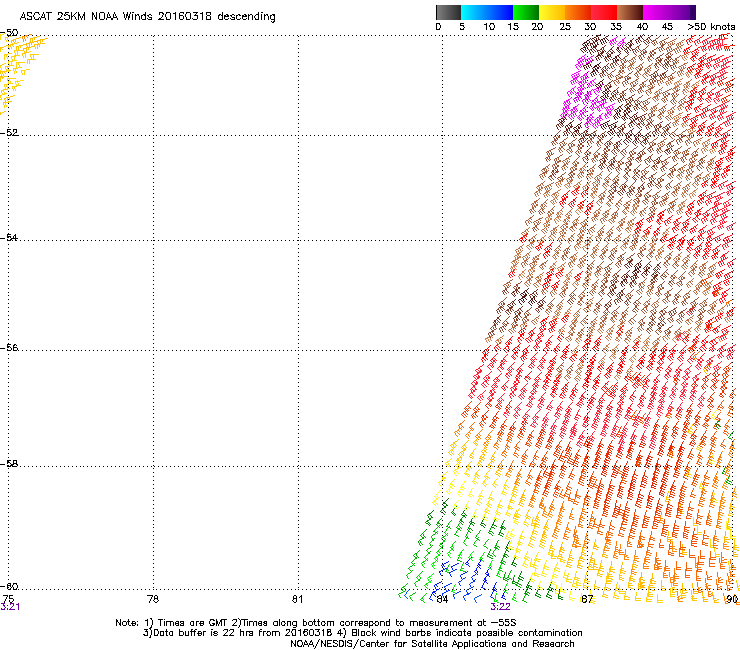Screen dimensions: 740x650
Task: Click the green 15-20 knots legend swatch
Action: click(526, 12)
